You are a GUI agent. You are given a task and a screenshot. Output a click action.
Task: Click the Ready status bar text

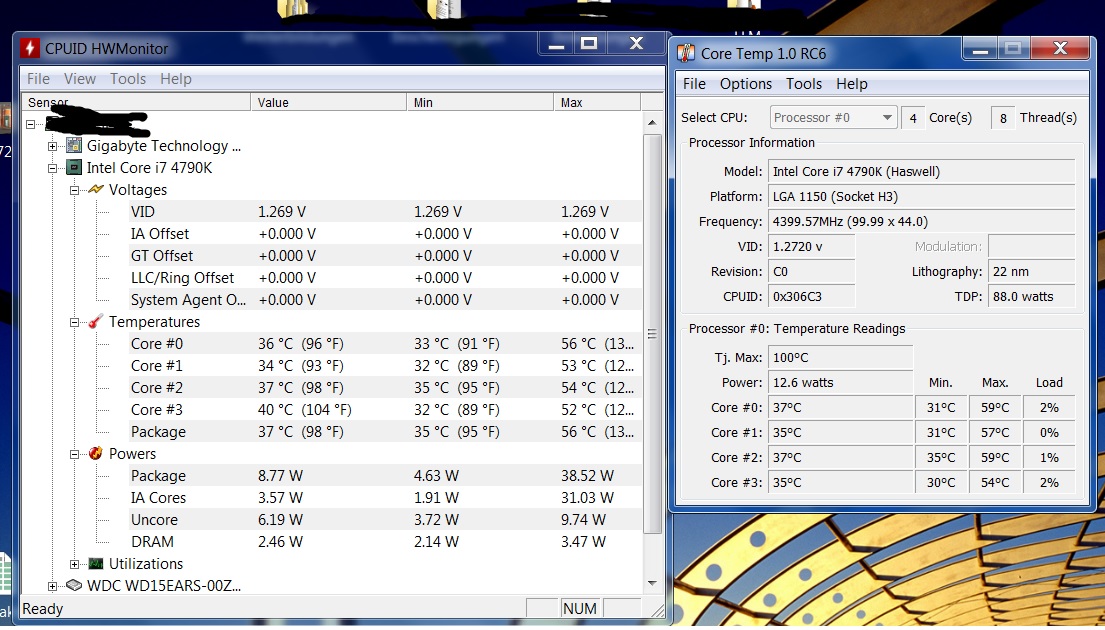pyautogui.click(x=42, y=609)
